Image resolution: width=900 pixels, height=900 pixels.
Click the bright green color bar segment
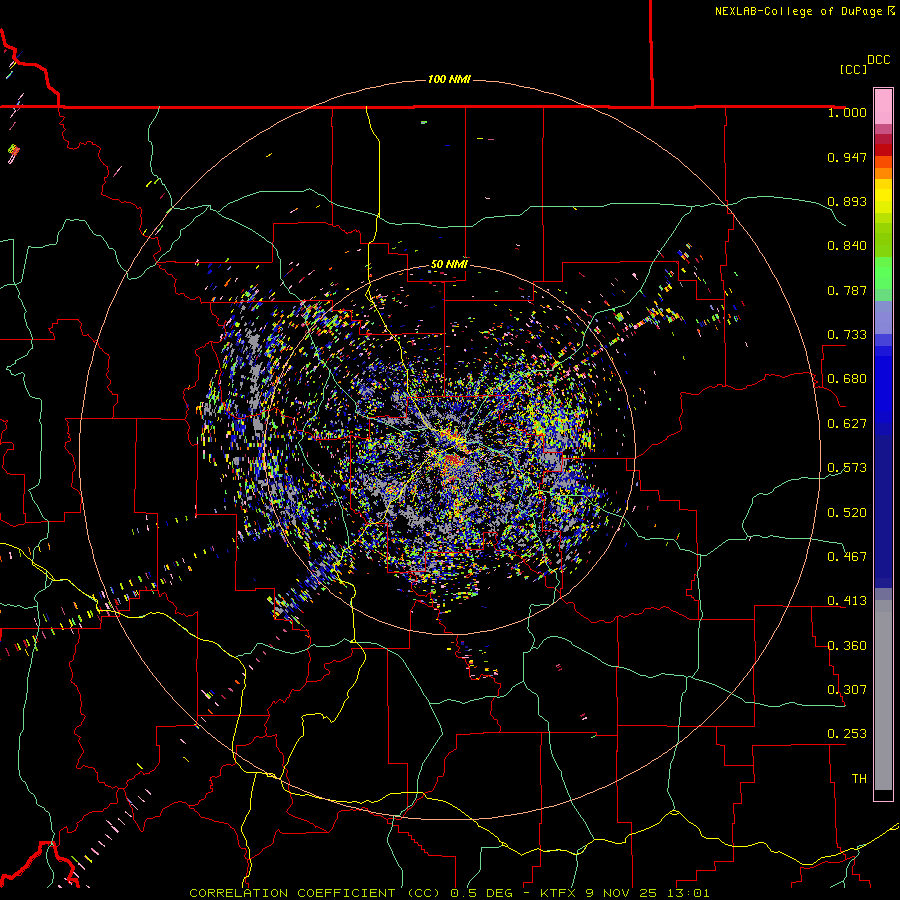pos(883,273)
